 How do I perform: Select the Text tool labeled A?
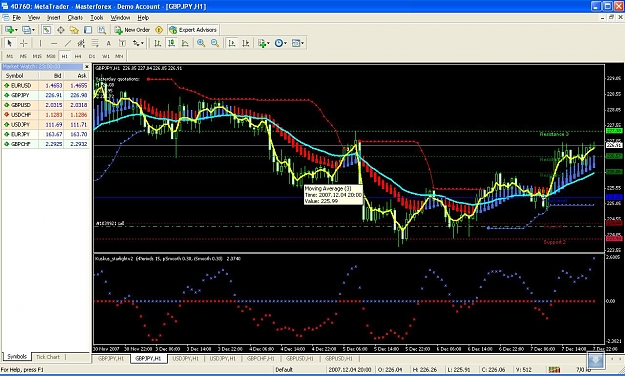(x=108, y=43)
